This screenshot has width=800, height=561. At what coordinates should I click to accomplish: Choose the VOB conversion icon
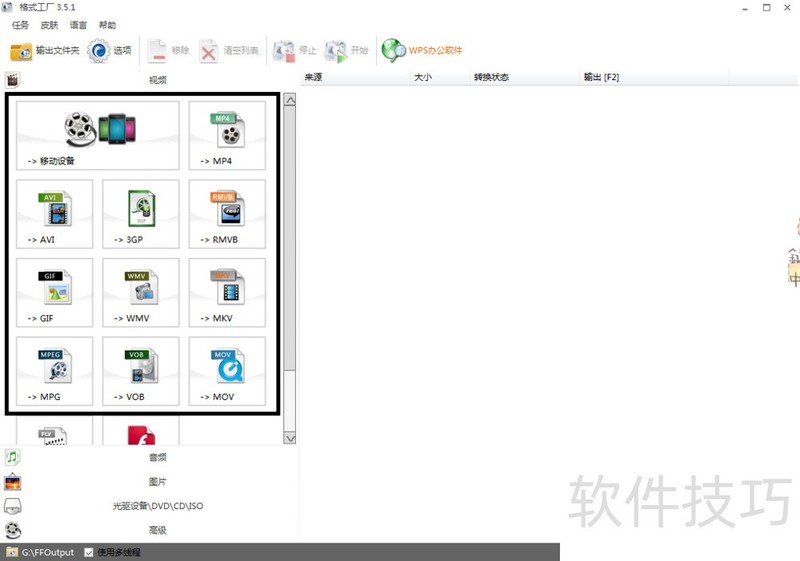click(x=141, y=371)
